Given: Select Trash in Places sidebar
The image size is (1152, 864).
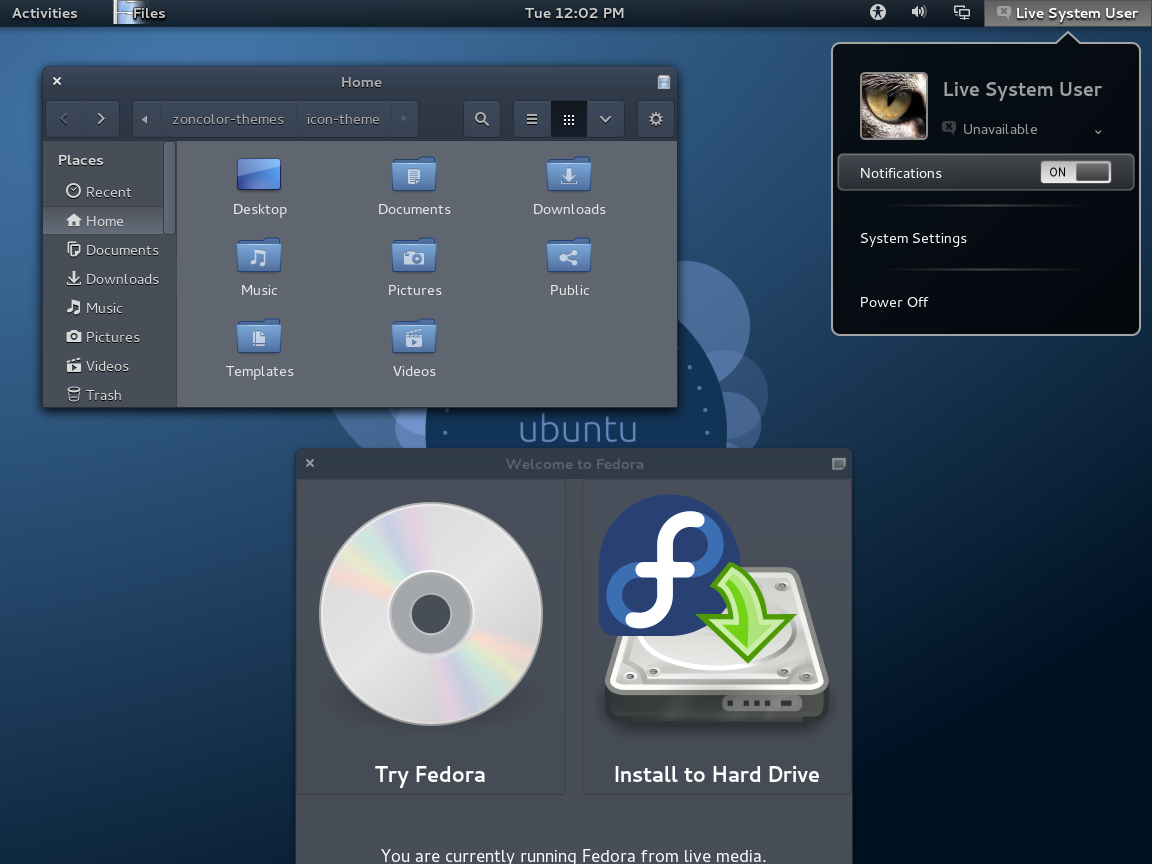Looking at the screenshot, I should click(x=104, y=395).
